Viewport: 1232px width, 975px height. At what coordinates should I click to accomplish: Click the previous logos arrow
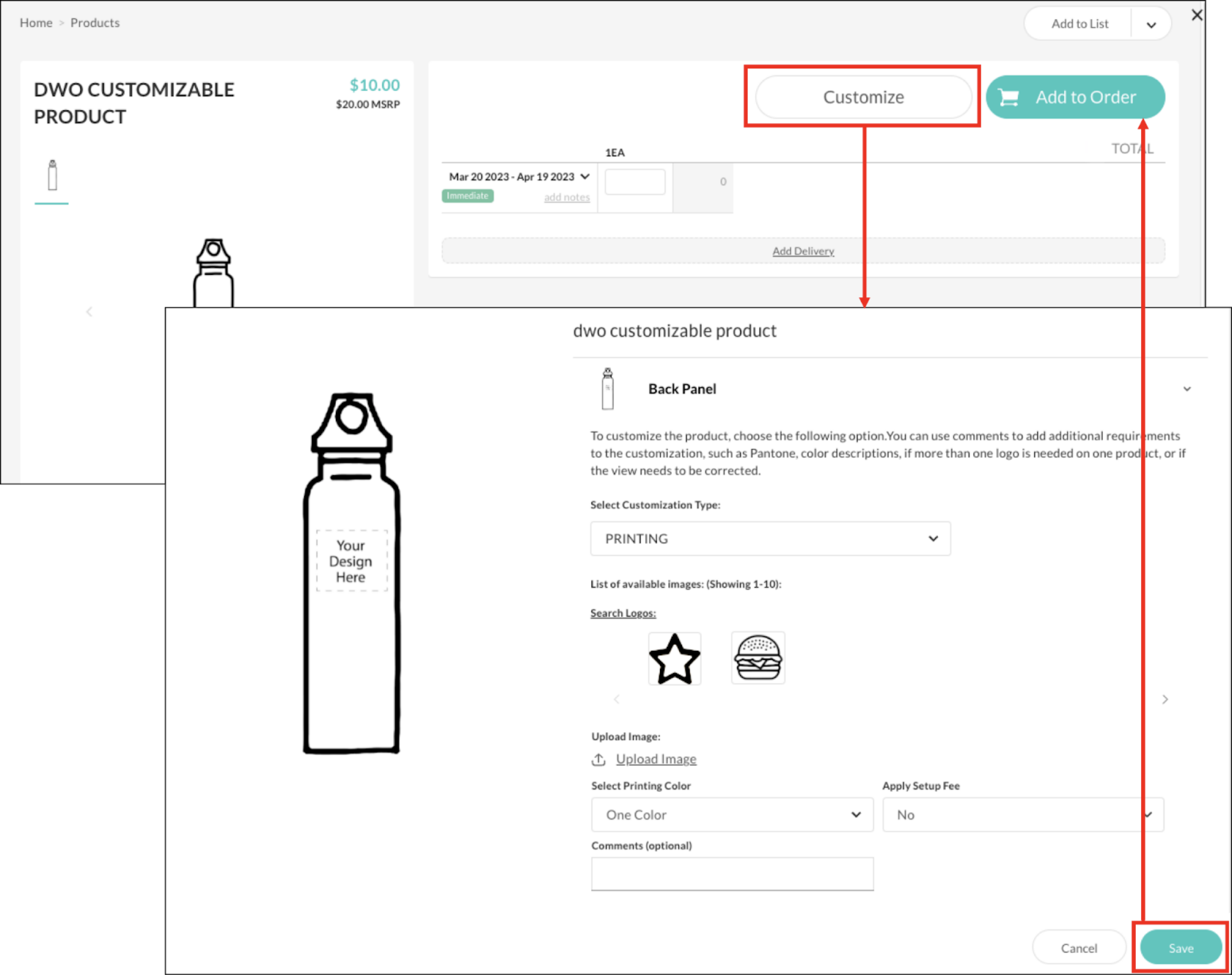coord(616,699)
